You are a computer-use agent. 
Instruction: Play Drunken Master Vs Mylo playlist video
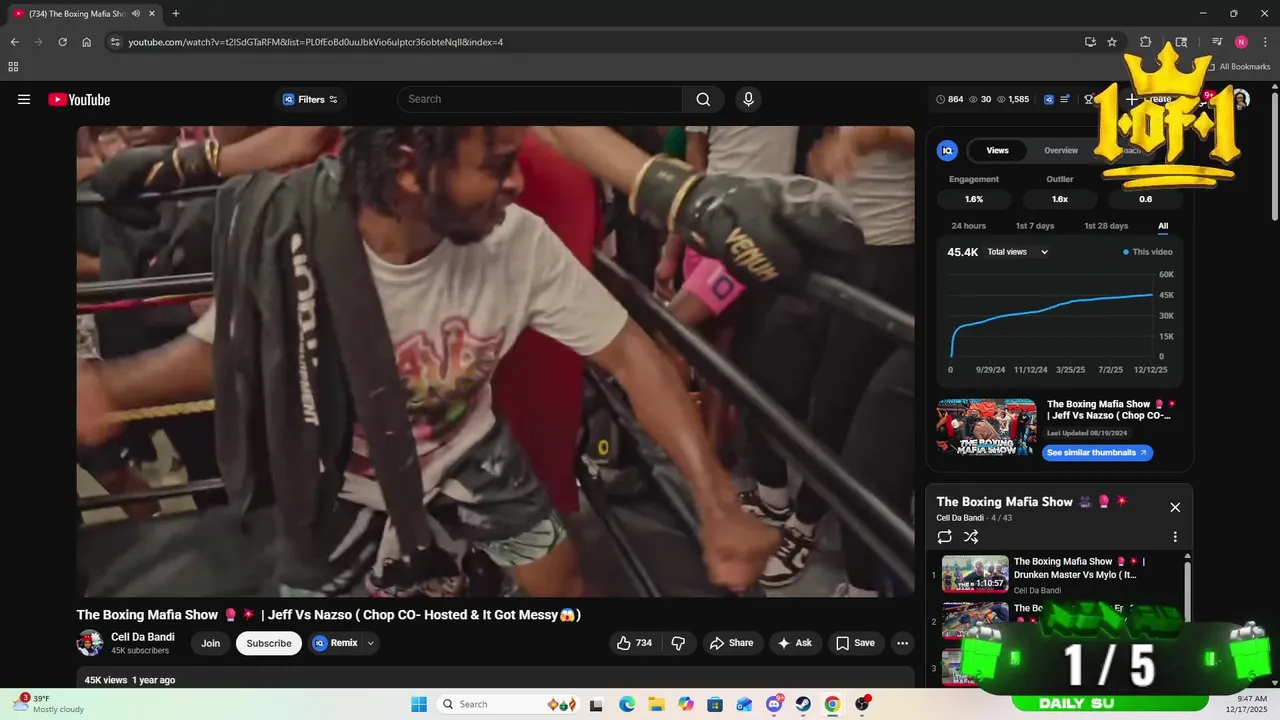pyautogui.click(x=1060, y=574)
